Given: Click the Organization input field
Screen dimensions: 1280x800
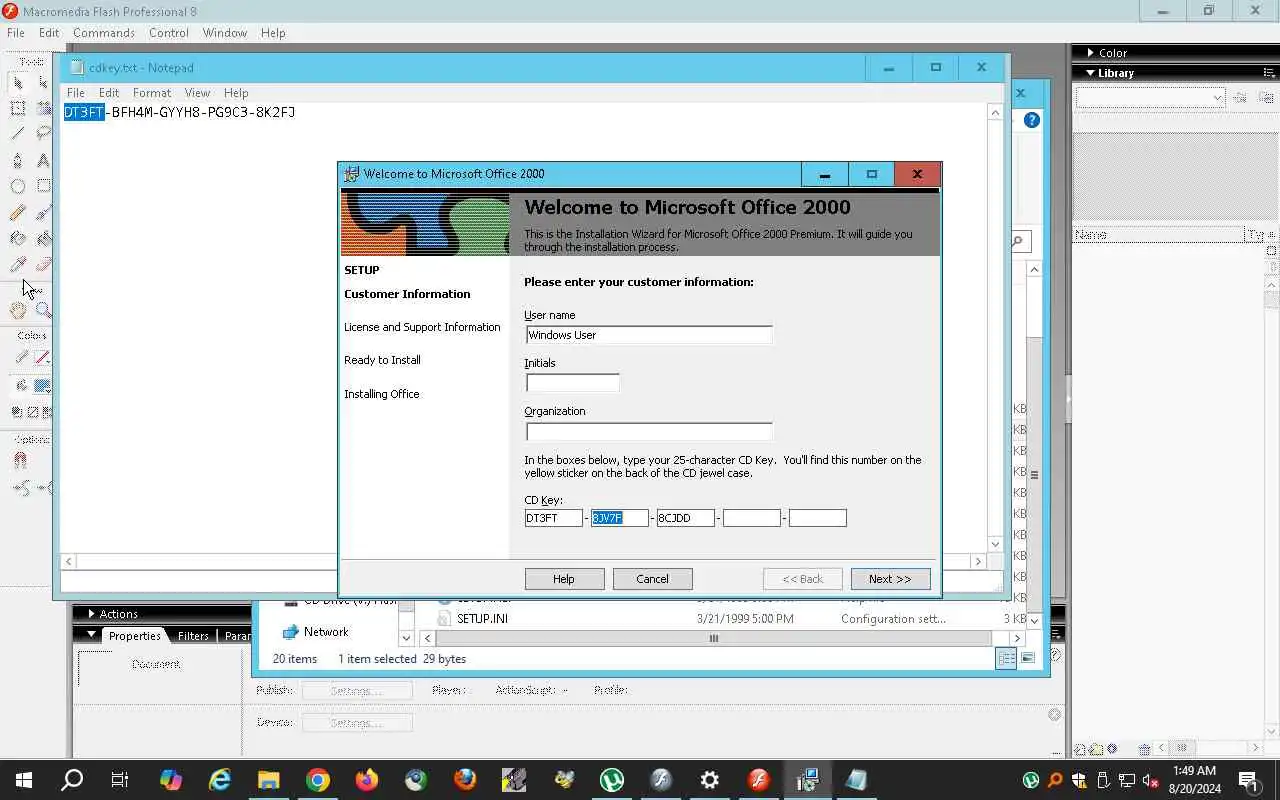Looking at the screenshot, I should coord(649,432).
